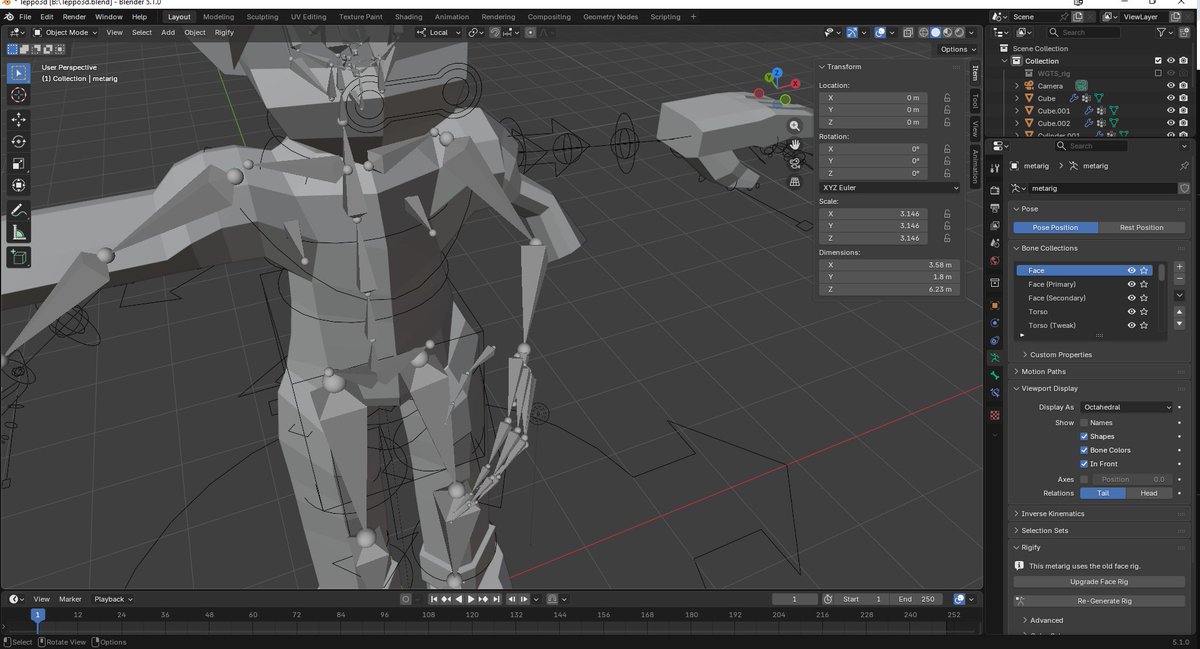The height and width of the screenshot is (649, 1200).
Task: Open the Output properties tab icon
Action: [x=995, y=208]
